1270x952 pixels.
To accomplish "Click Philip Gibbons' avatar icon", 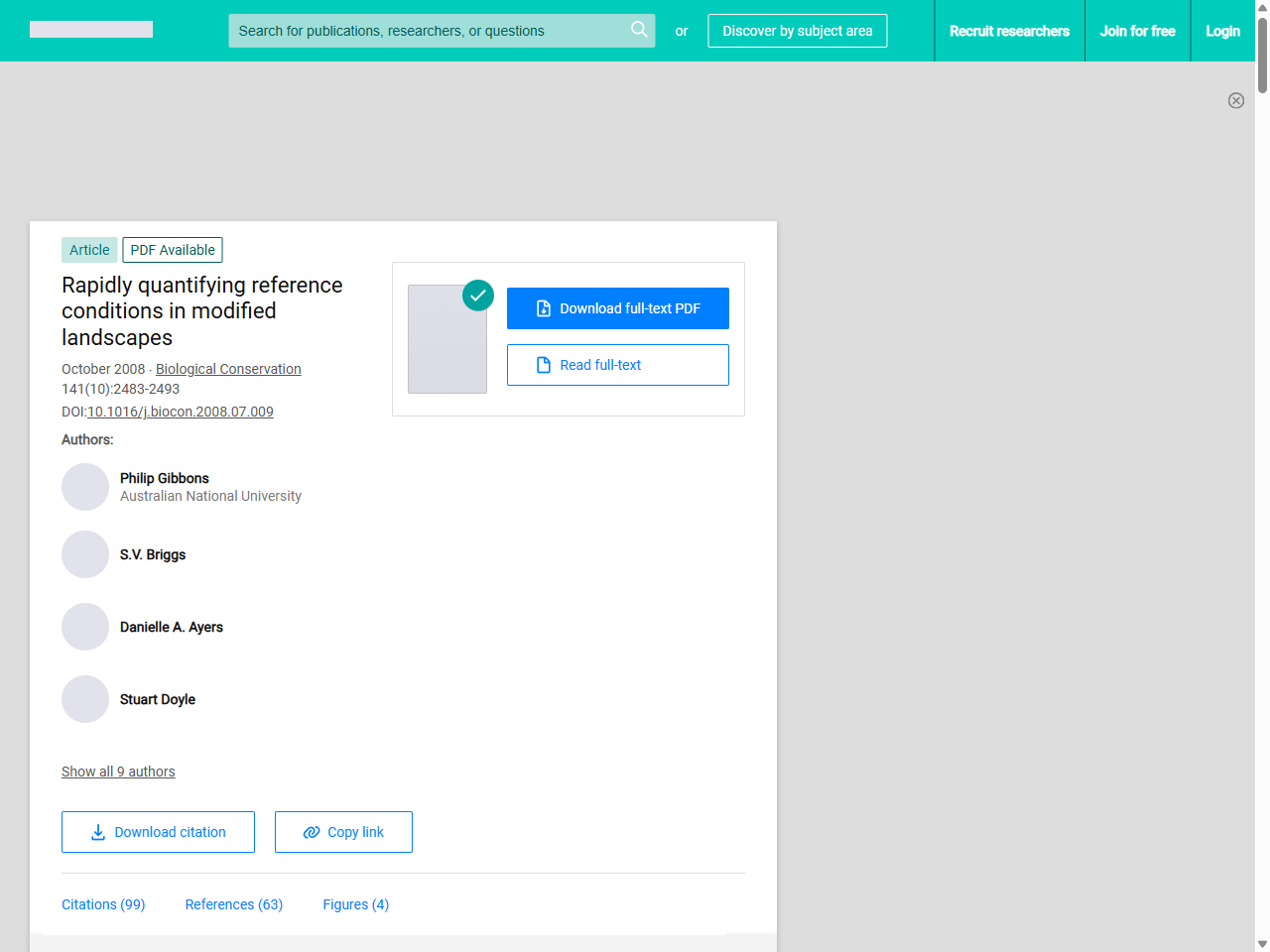I will coord(85,487).
